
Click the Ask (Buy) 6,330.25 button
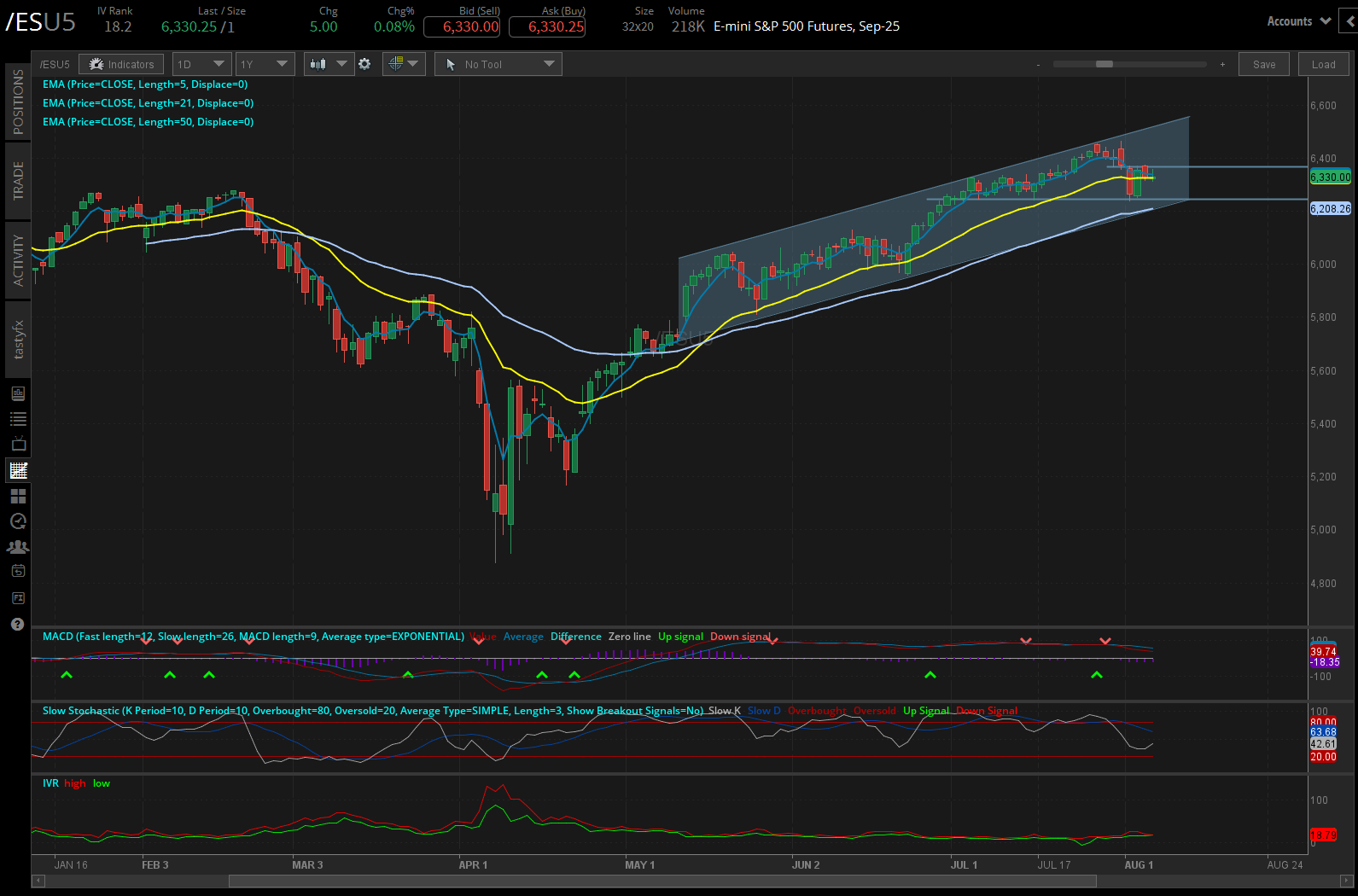click(547, 26)
